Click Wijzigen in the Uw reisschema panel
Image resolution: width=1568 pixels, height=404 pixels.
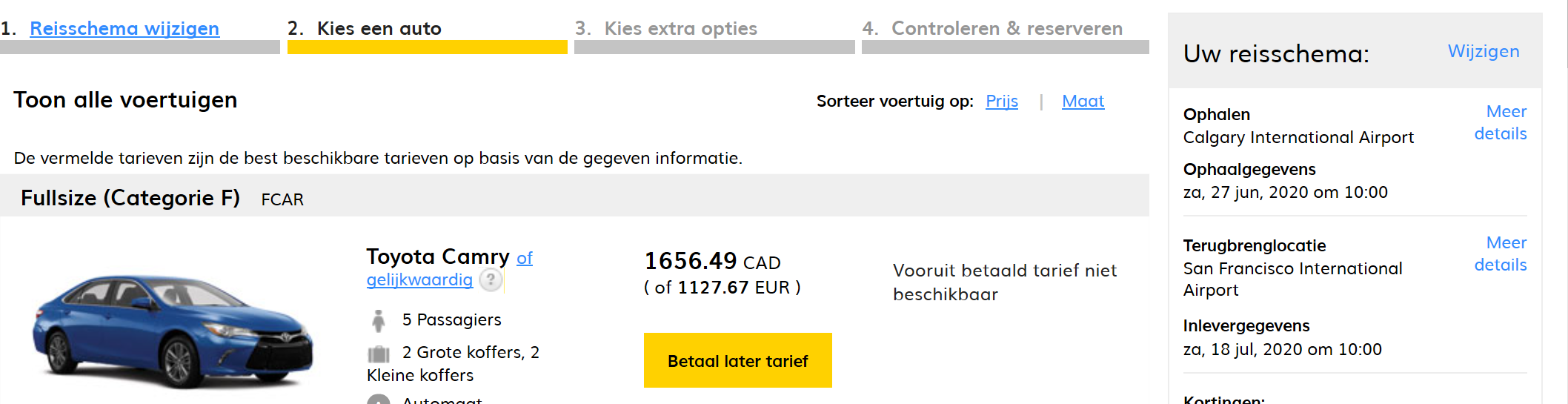tap(1483, 51)
